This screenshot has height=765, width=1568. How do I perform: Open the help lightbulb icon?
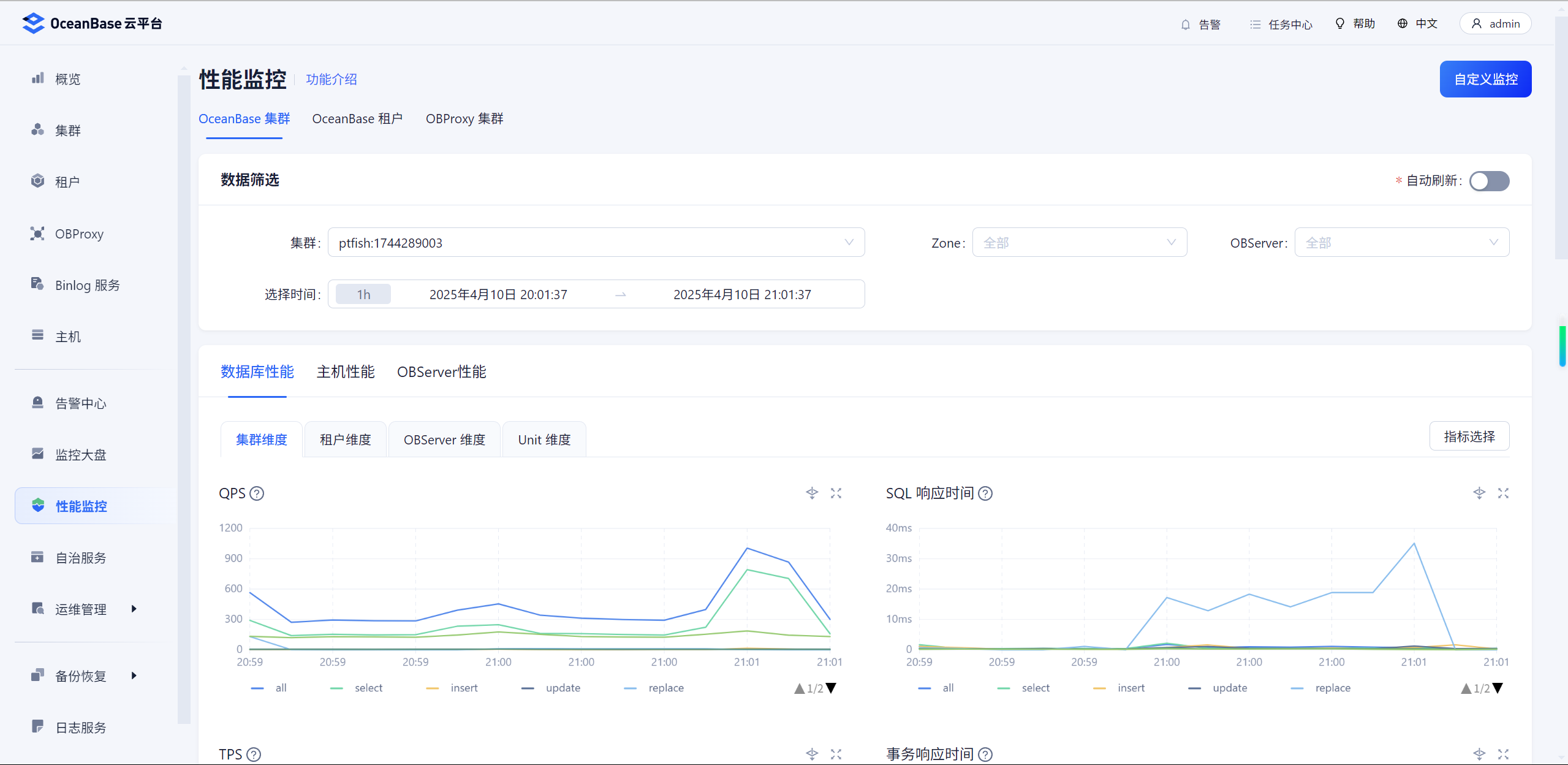tap(1340, 23)
